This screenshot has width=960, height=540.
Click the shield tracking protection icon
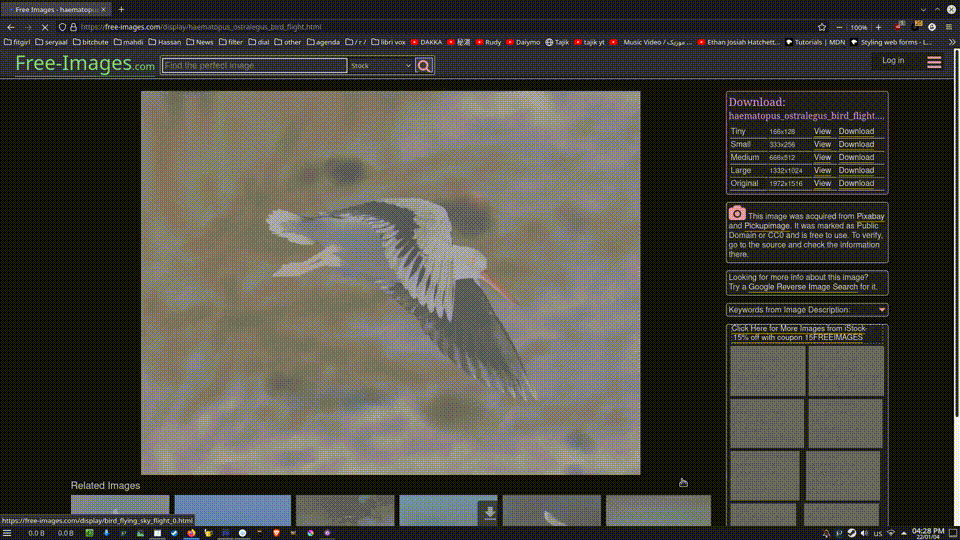(x=62, y=27)
